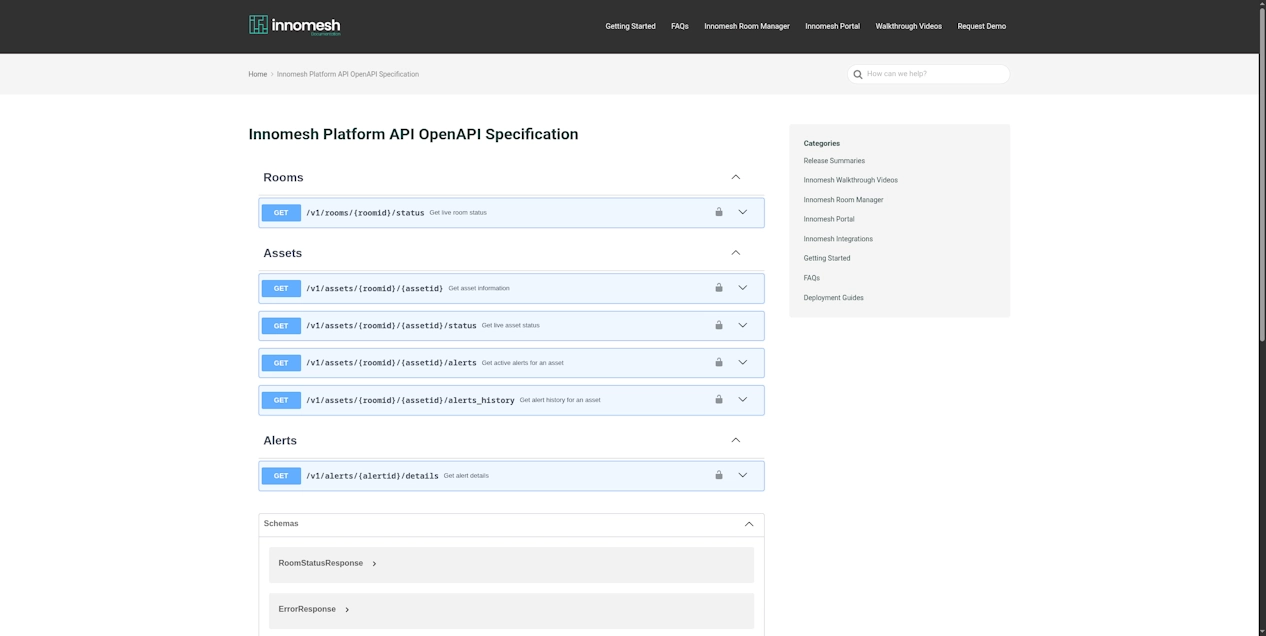Open FAQs in top navigation
This screenshot has height=636, width=1266.
click(x=680, y=26)
